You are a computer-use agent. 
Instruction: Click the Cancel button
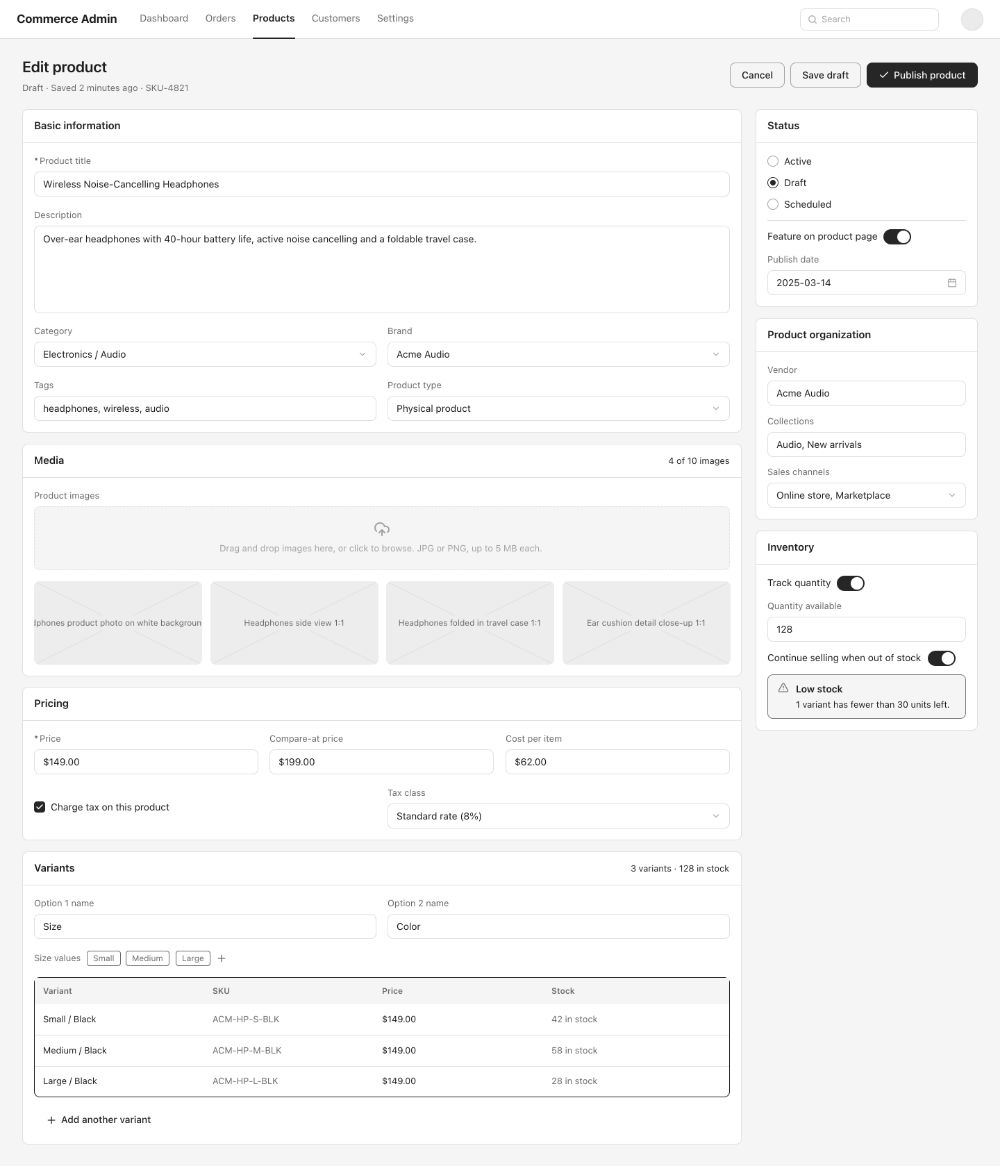click(757, 75)
